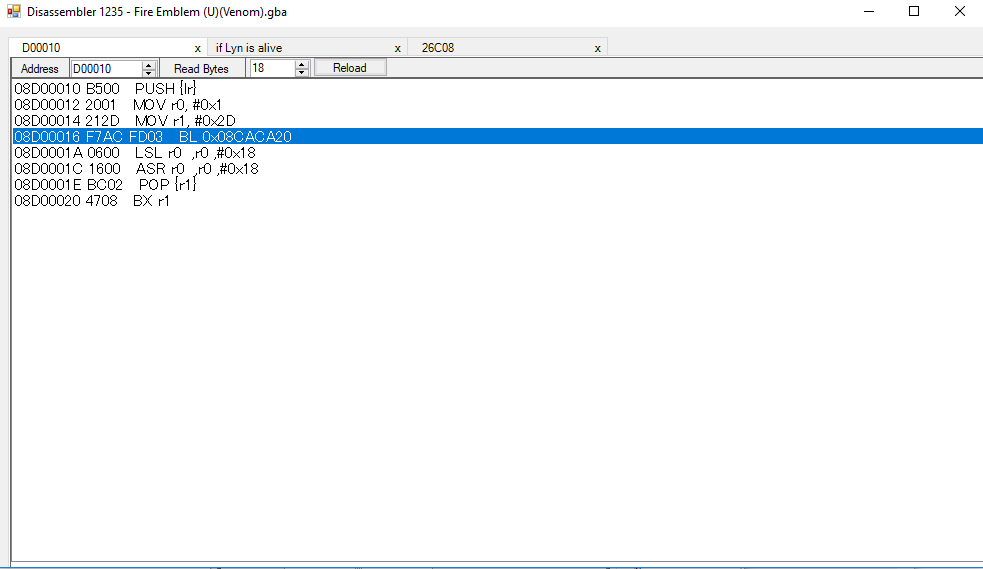Increase Read Bytes with up arrow
This screenshot has height=569, width=983.
pyautogui.click(x=302, y=65)
